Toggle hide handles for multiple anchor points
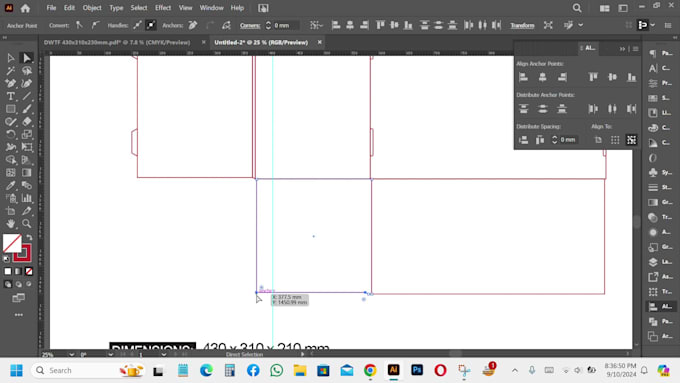This screenshot has width=680, height=383. click(x=150, y=25)
